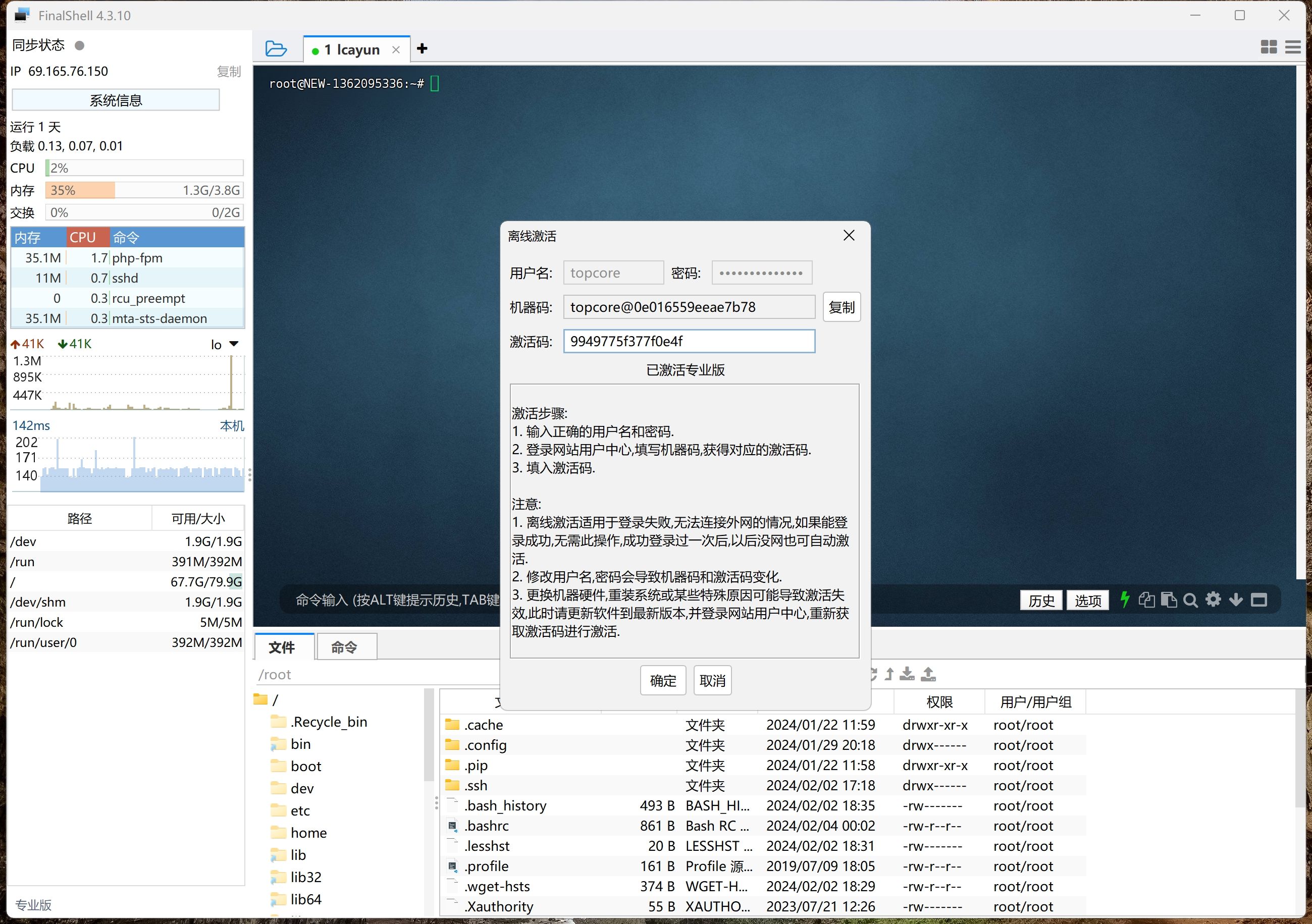This screenshot has height=924, width=1312.
Task: Click the 系统信息 button
Action: tap(116, 100)
